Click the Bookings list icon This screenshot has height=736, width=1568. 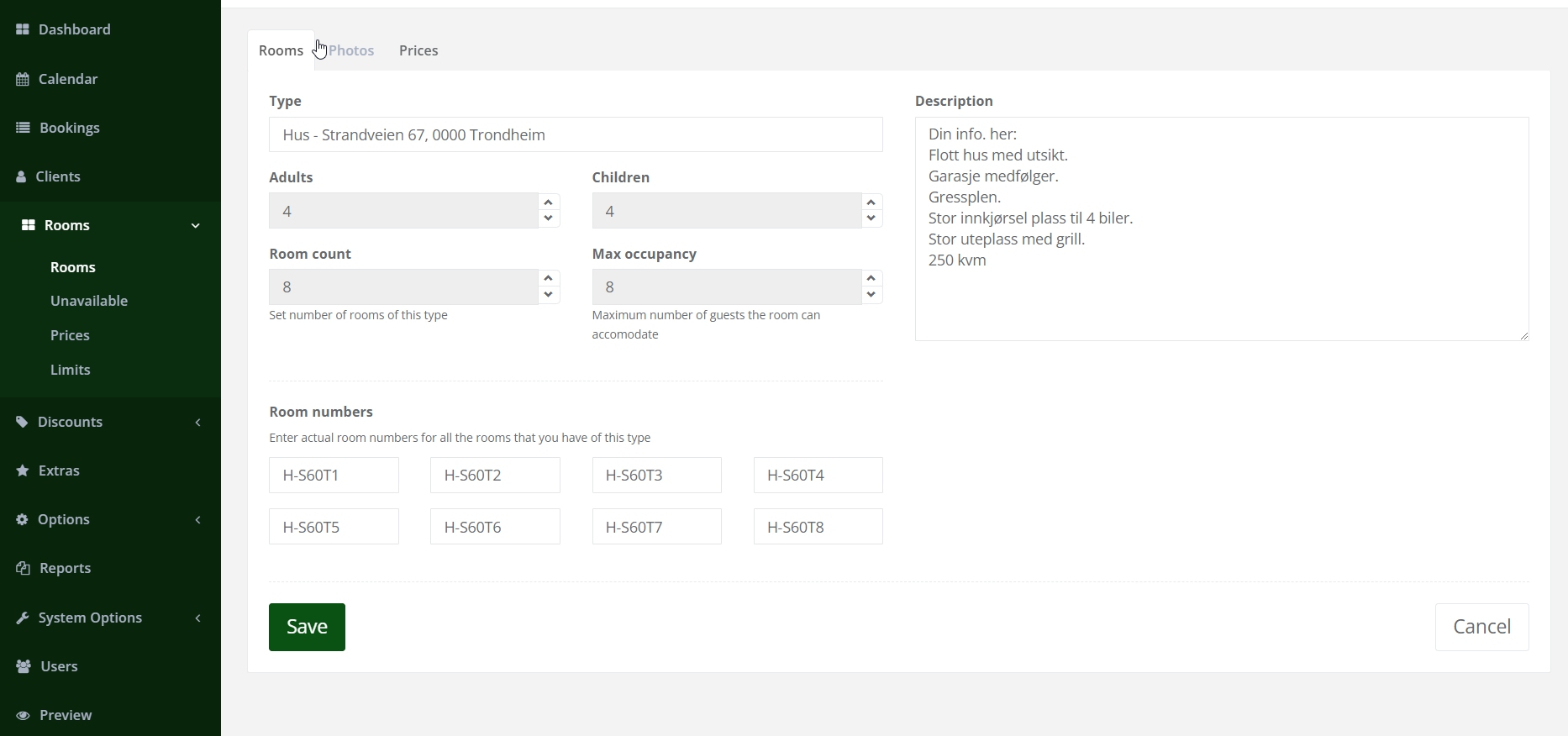(24, 128)
